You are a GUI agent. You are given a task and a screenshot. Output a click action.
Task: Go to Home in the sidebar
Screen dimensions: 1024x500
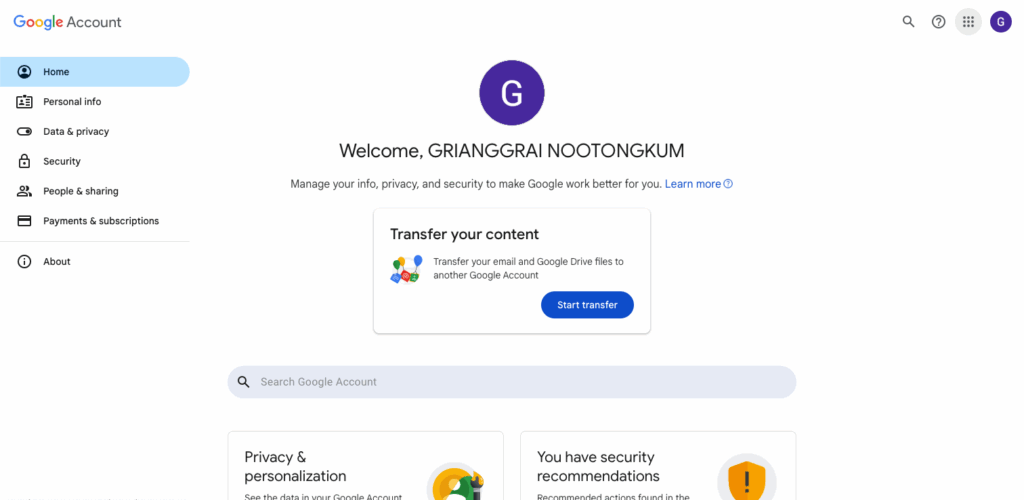pyautogui.click(x=95, y=72)
